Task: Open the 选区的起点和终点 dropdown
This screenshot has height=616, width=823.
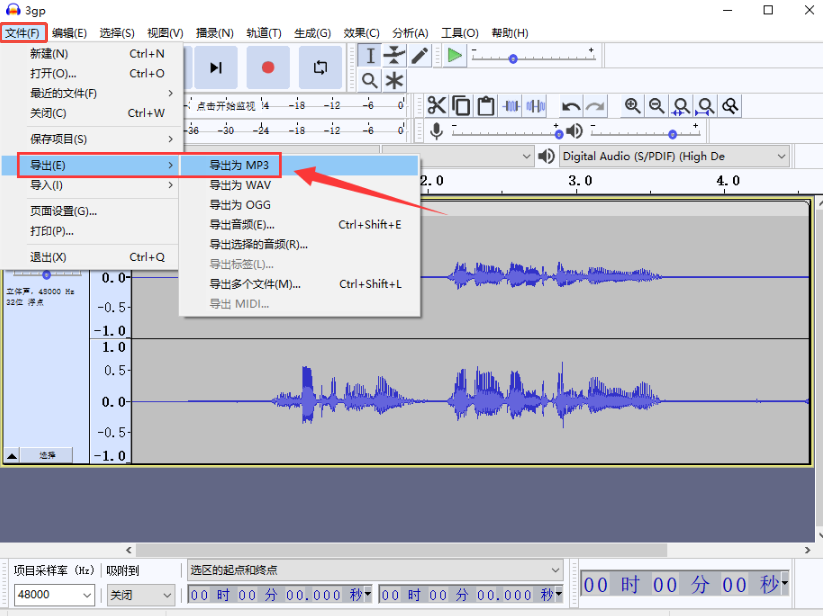Action: coord(375,570)
